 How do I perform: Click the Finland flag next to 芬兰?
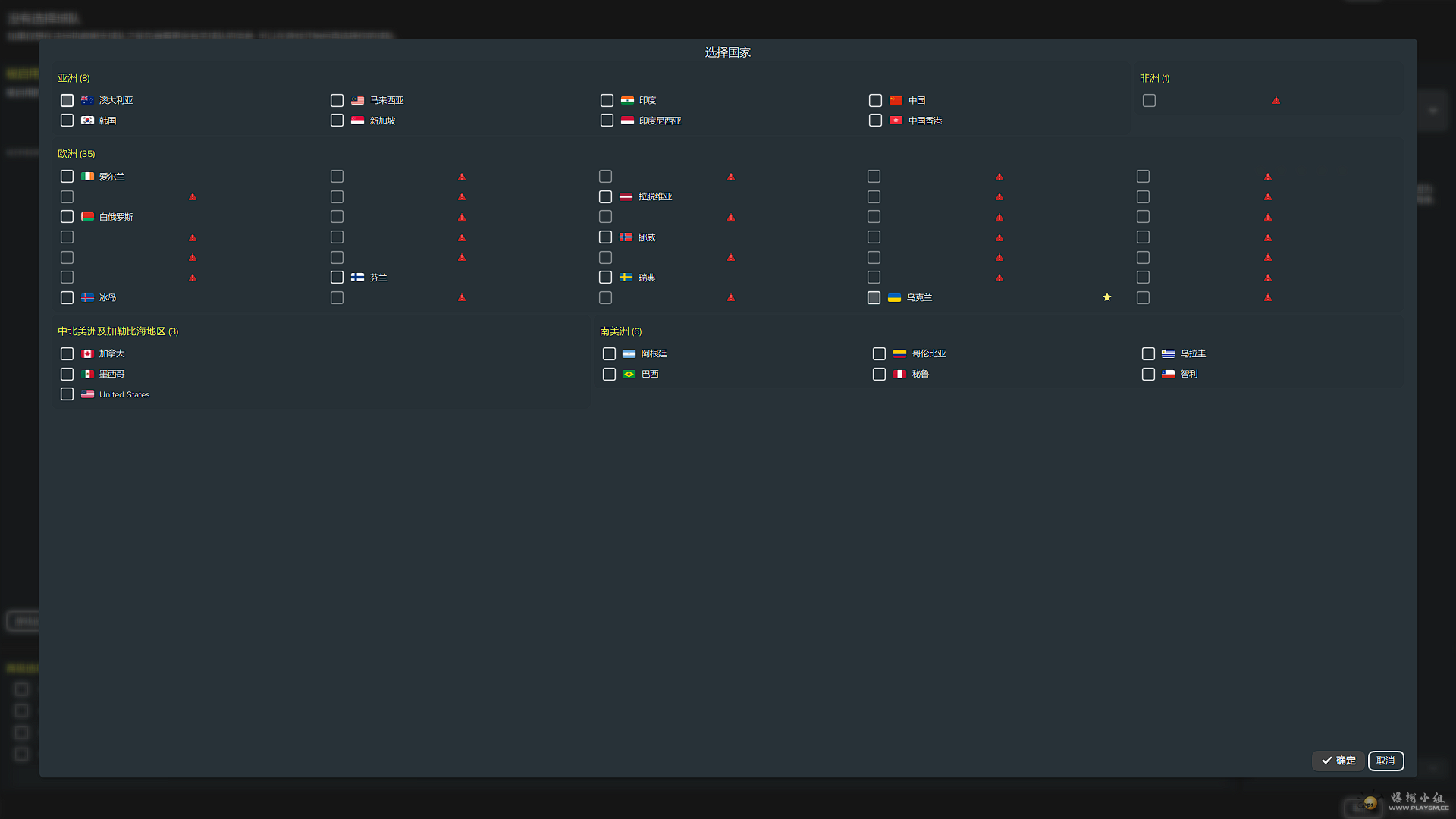click(357, 278)
